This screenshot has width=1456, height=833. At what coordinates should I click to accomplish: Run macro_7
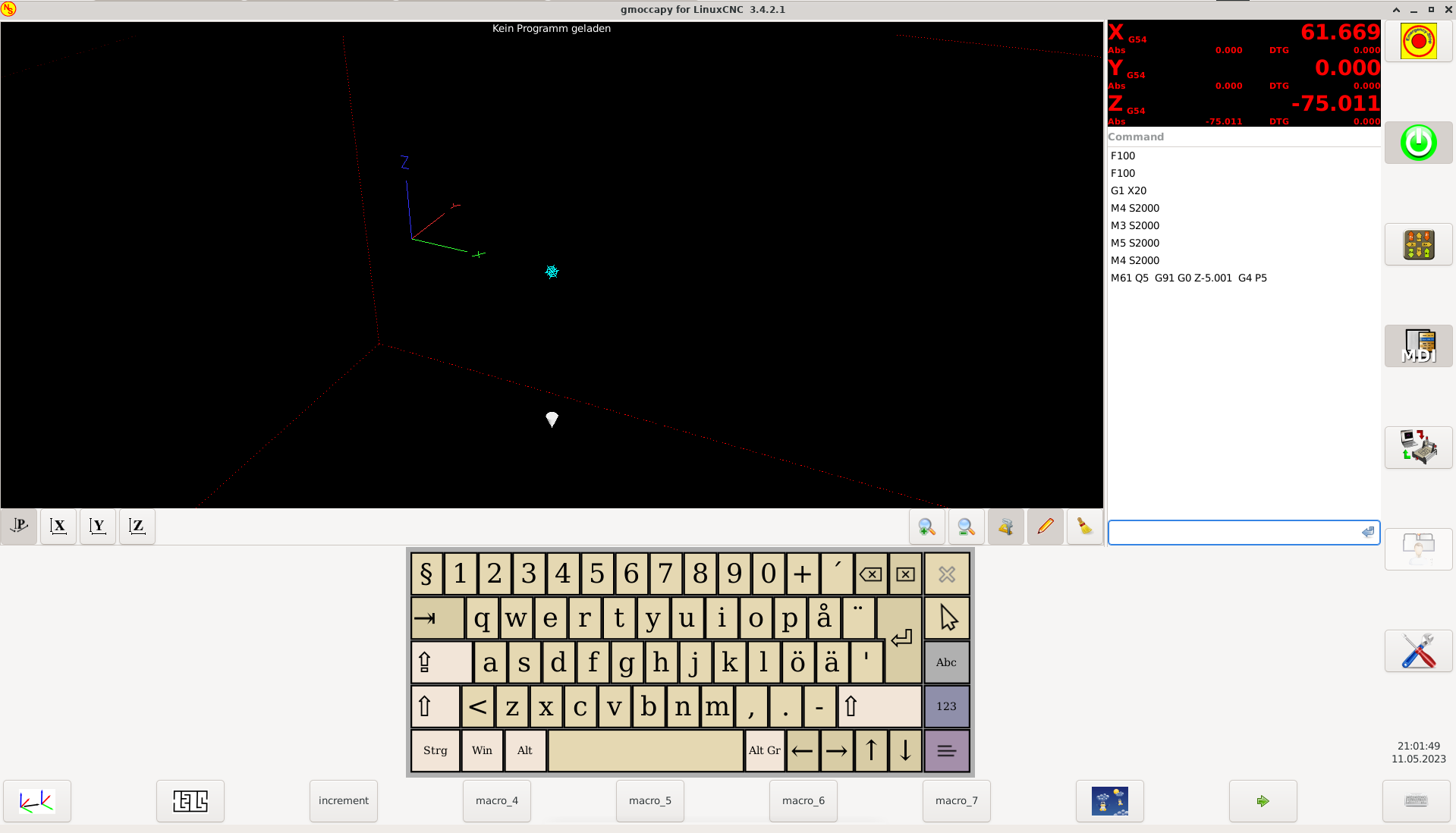pos(957,801)
